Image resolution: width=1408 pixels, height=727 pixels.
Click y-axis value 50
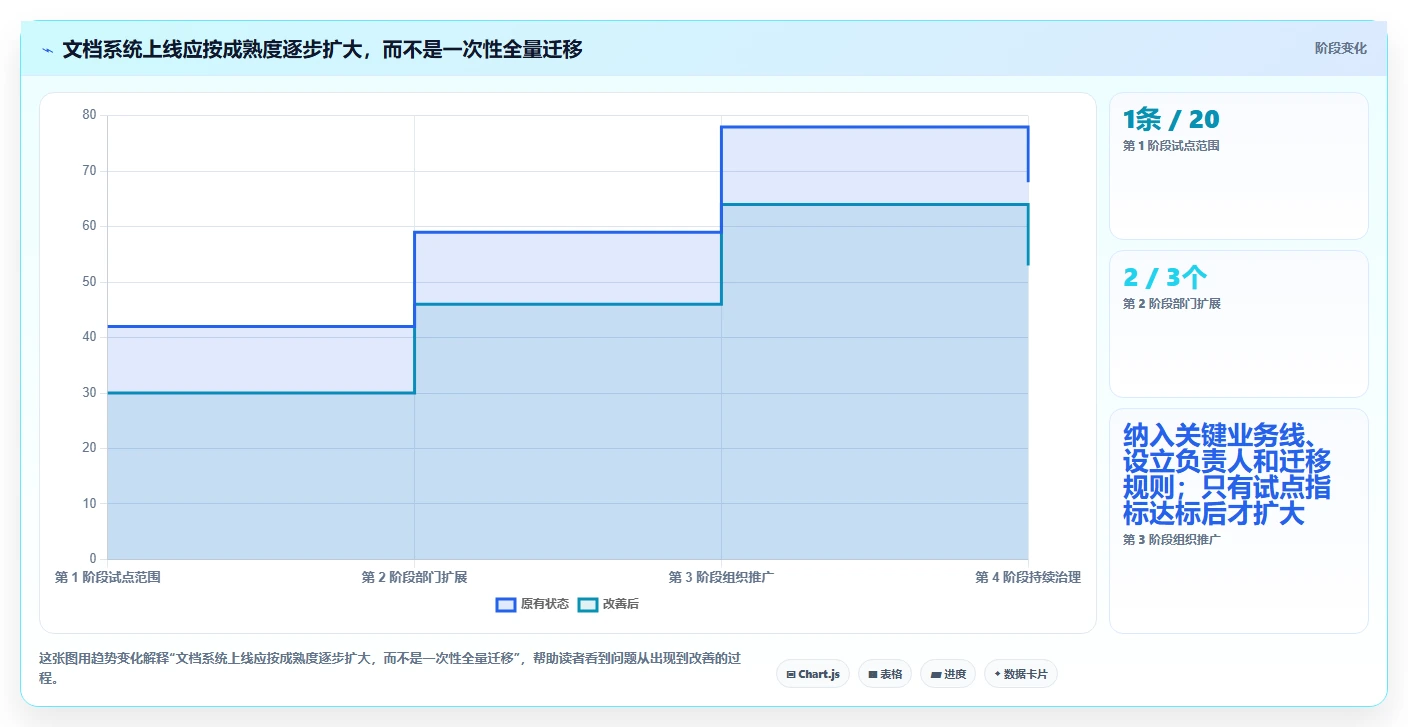(89, 282)
